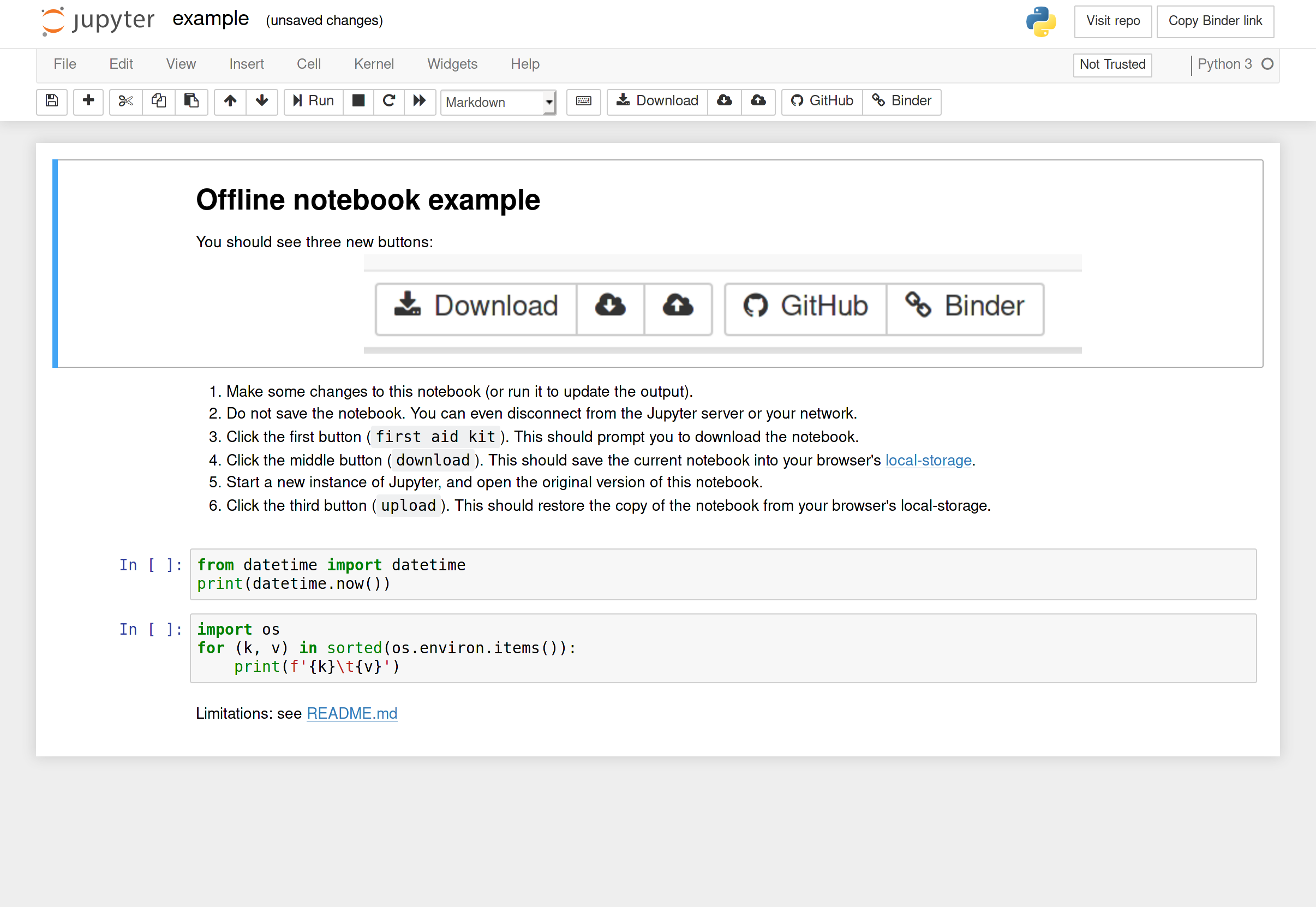Copy selected cells icon in toolbar
This screenshot has width=1316, height=907.
click(159, 101)
